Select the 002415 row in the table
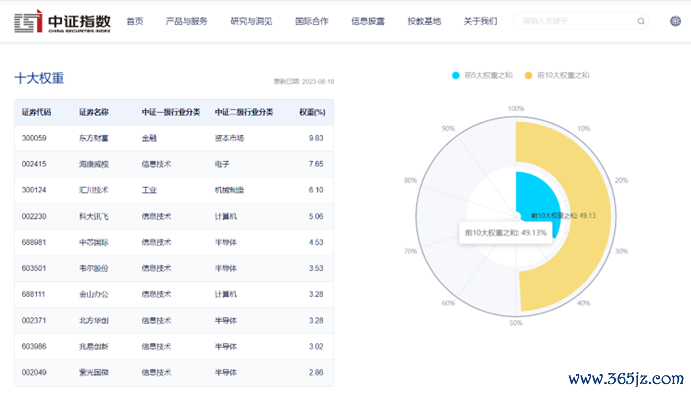This screenshot has height=394, width=691. click(174, 164)
